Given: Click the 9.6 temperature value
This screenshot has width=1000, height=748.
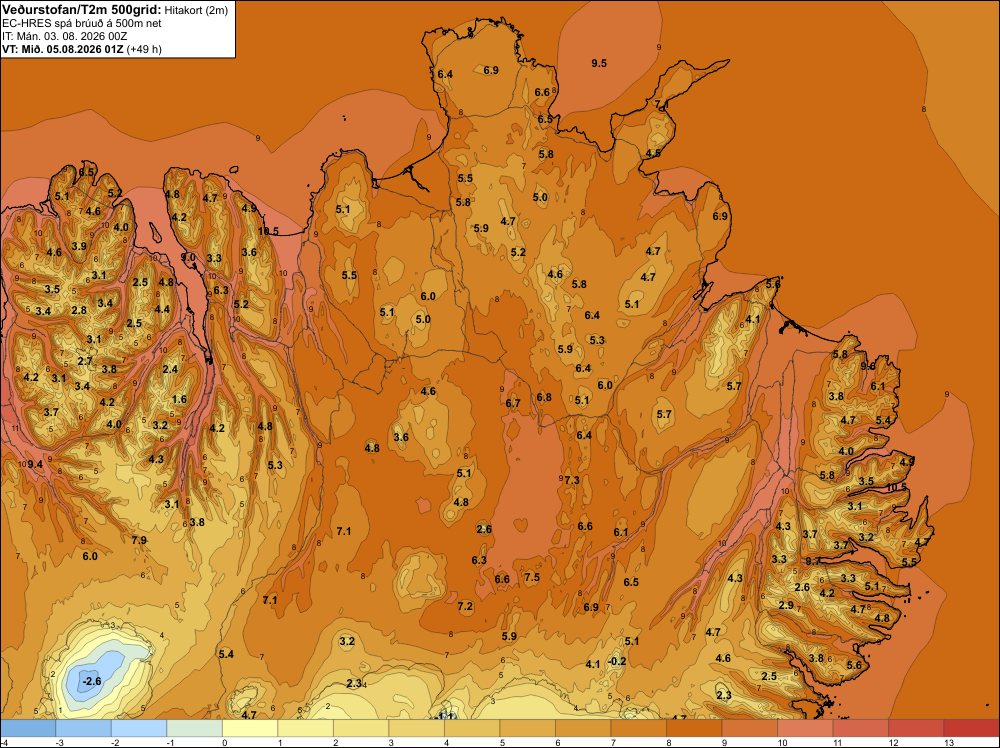Looking at the screenshot, I should 867,366.
